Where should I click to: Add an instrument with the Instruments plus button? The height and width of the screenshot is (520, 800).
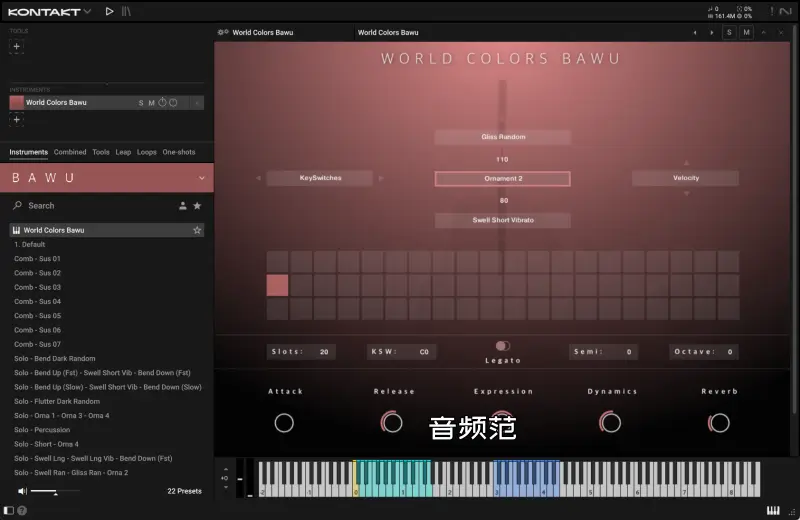coord(16,119)
